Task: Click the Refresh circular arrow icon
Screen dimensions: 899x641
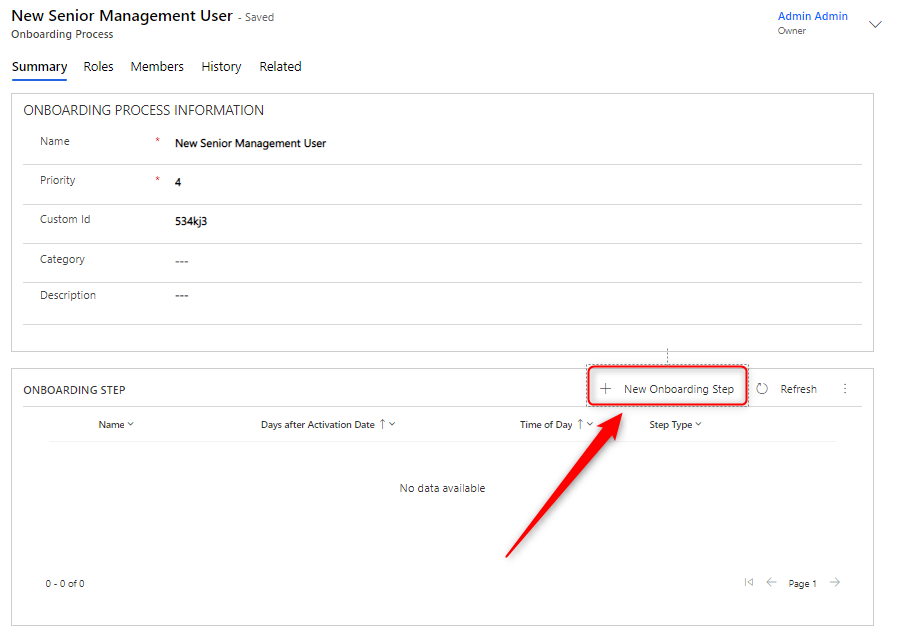Action: click(762, 389)
